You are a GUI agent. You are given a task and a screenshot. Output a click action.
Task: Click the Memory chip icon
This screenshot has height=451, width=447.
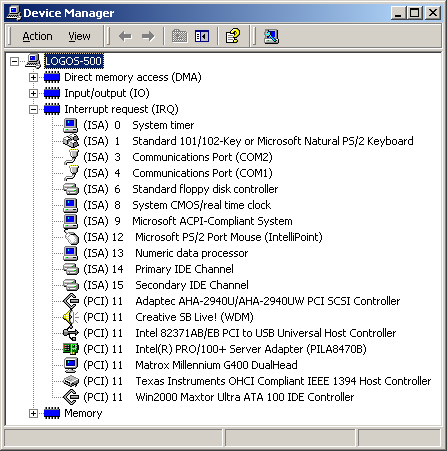[52, 413]
